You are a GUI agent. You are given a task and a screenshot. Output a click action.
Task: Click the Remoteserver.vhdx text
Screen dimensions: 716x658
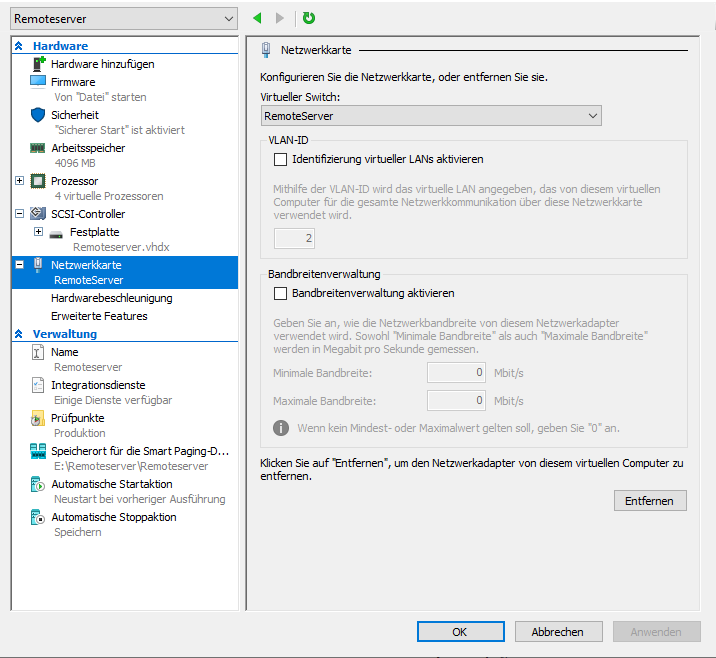click(x=121, y=247)
